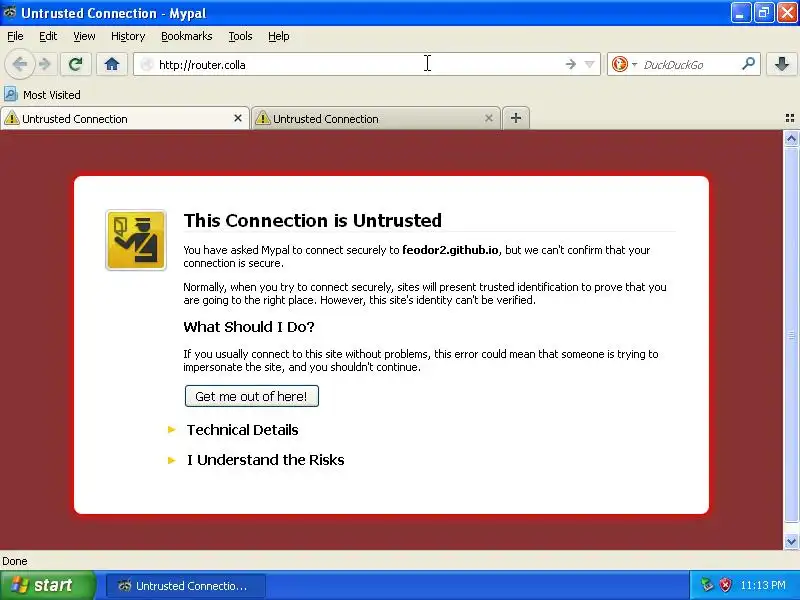Screen dimensions: 800x600
Task: Click the search magnifier icon
Action: (x=748, y=64)
